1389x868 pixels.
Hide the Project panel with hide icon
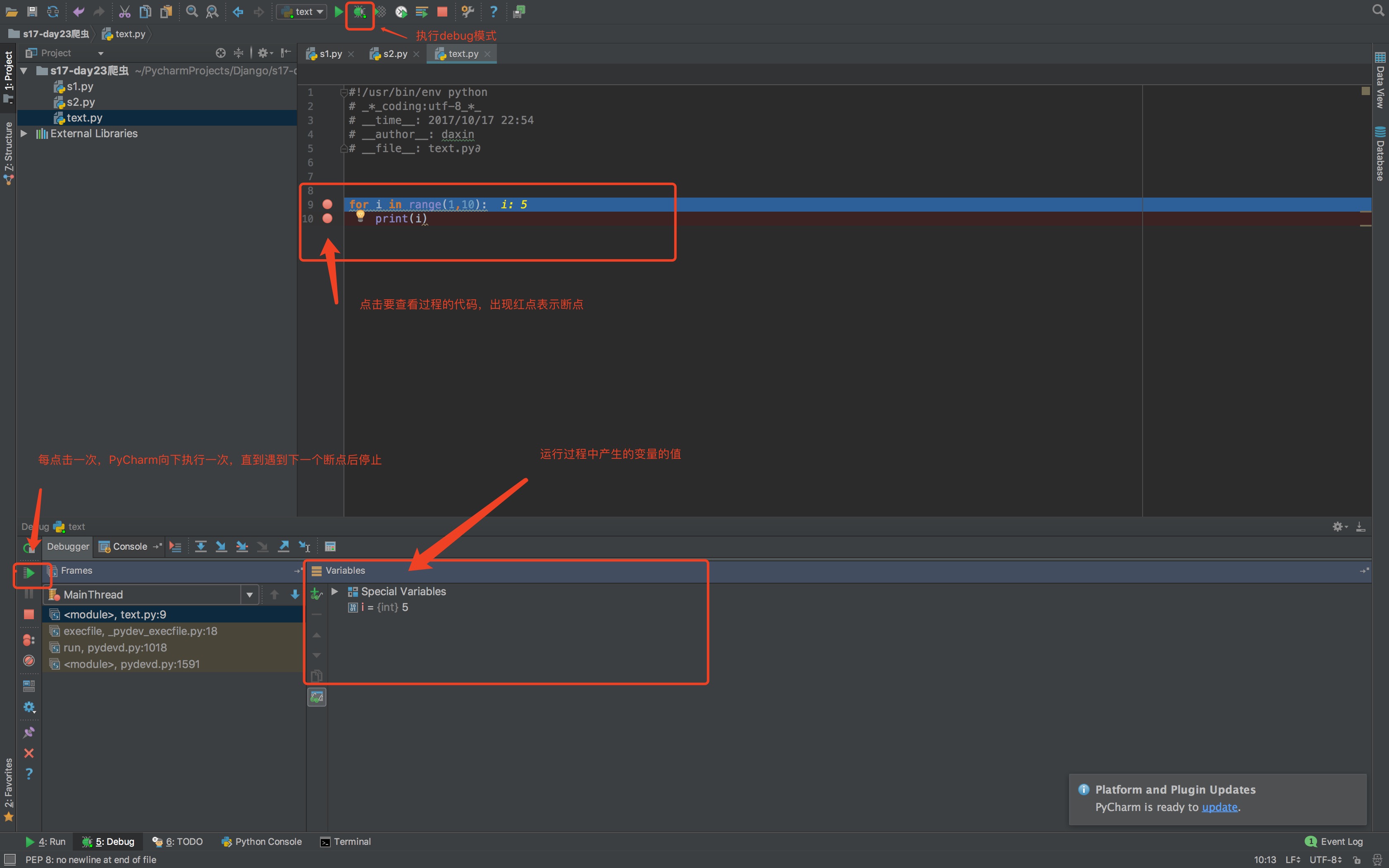click(285, 53)
